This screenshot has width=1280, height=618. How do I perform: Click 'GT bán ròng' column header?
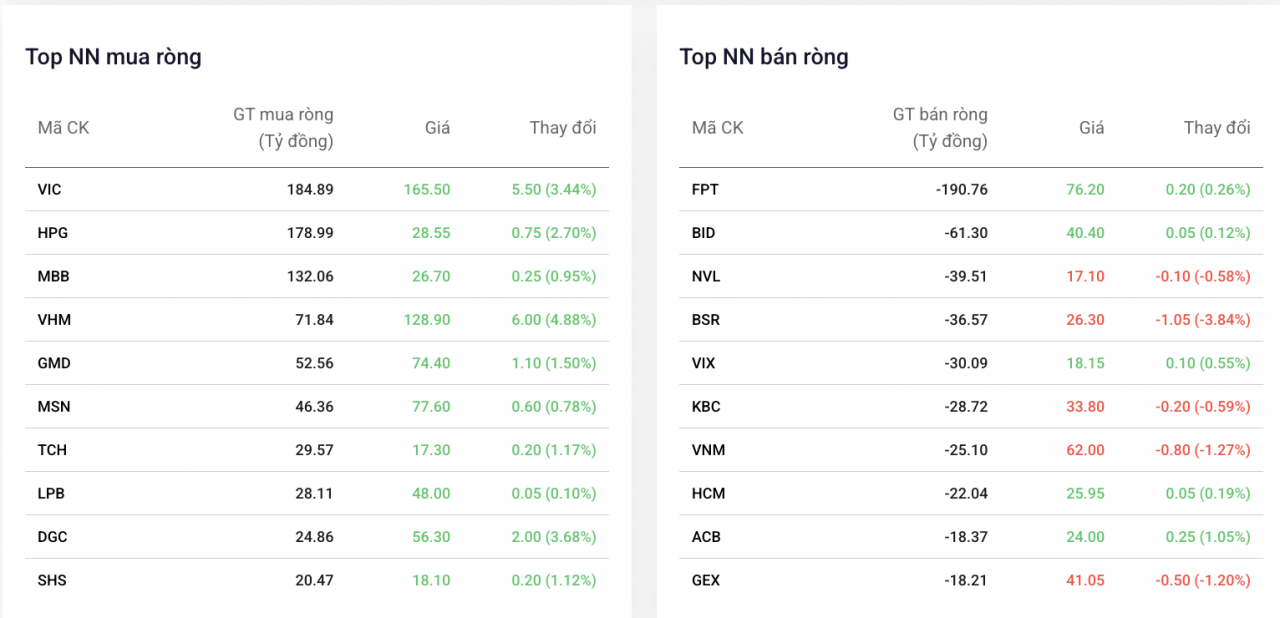click(939, 128)
